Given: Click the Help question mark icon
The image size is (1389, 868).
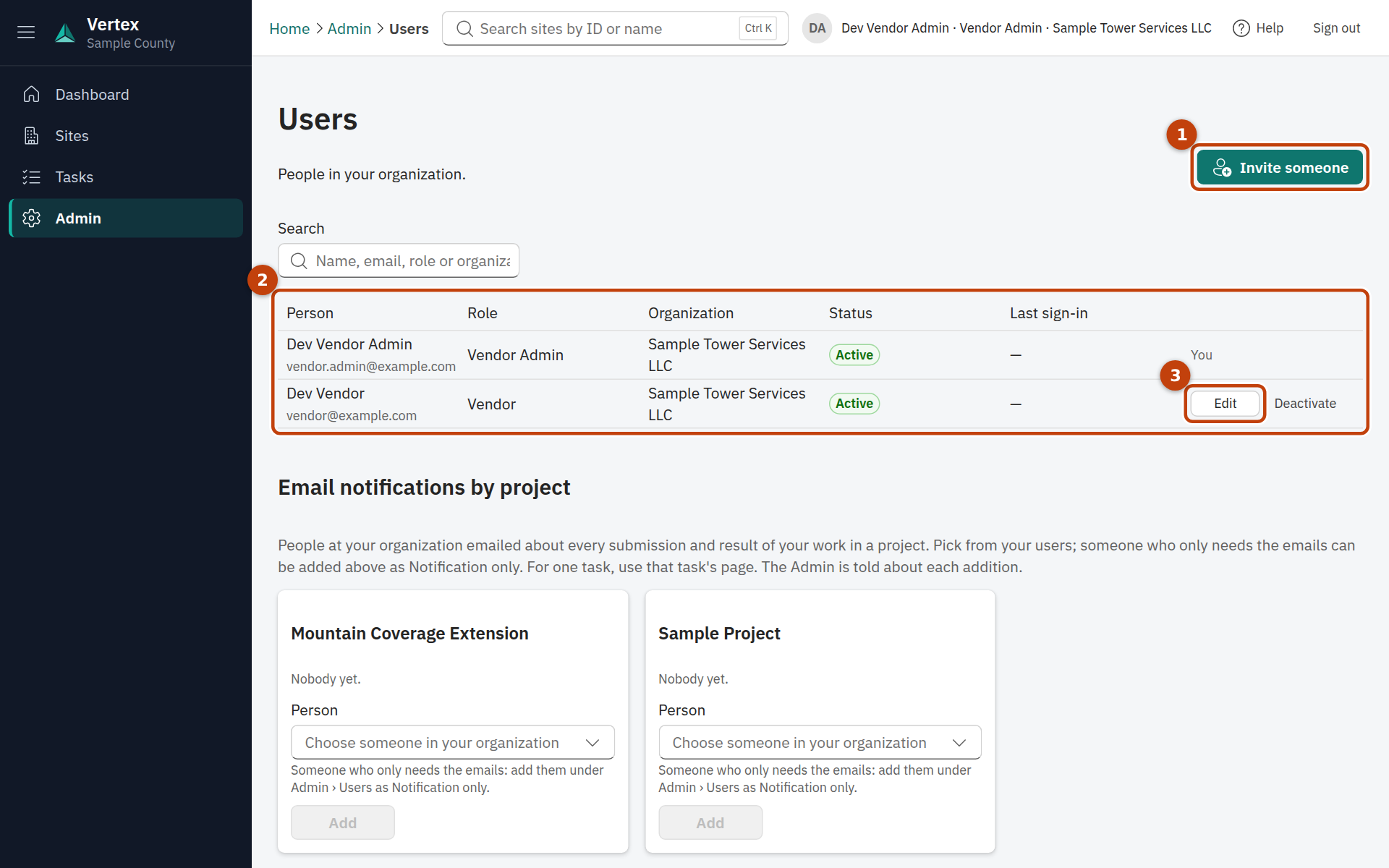Looking at the screenshot, I should tap(1241, 28).
